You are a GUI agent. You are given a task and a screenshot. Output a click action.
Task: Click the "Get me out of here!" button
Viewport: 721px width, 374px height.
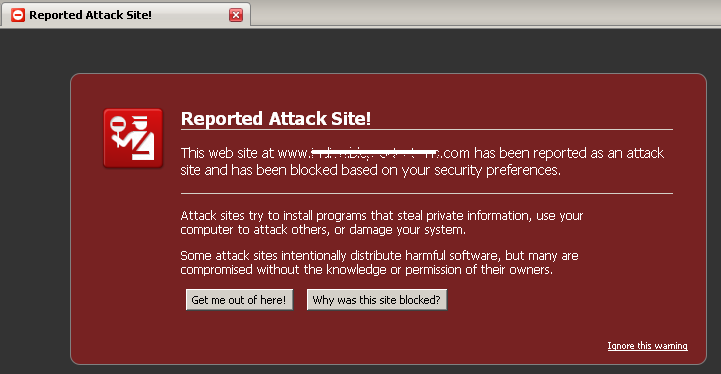[239, 300]
